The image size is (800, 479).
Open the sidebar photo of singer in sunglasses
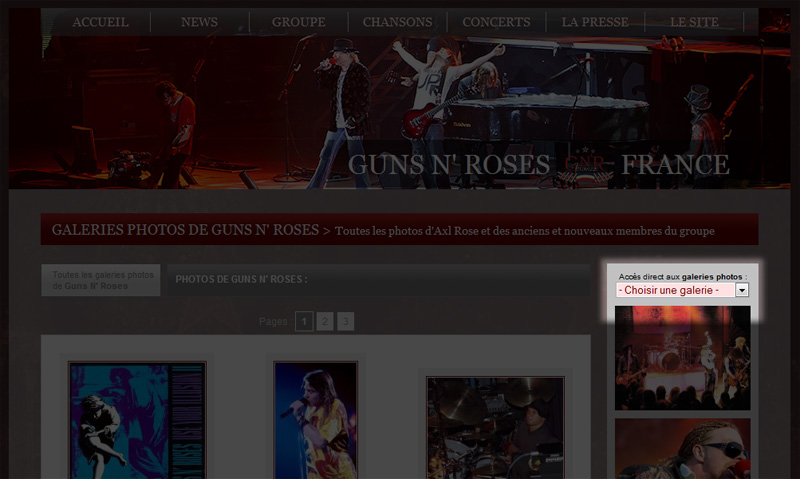pos(683,449)
